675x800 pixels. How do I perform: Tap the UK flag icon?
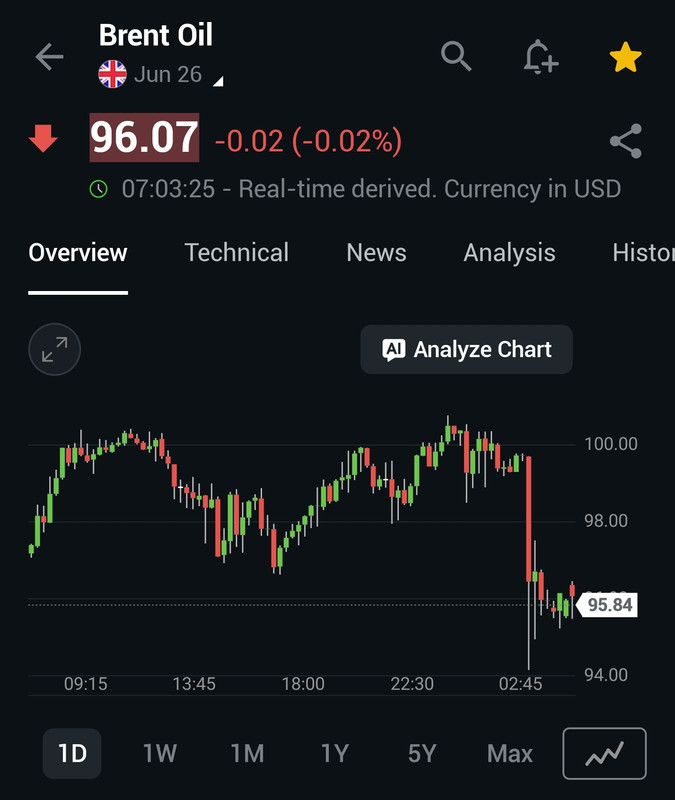[x=112, y=74]
